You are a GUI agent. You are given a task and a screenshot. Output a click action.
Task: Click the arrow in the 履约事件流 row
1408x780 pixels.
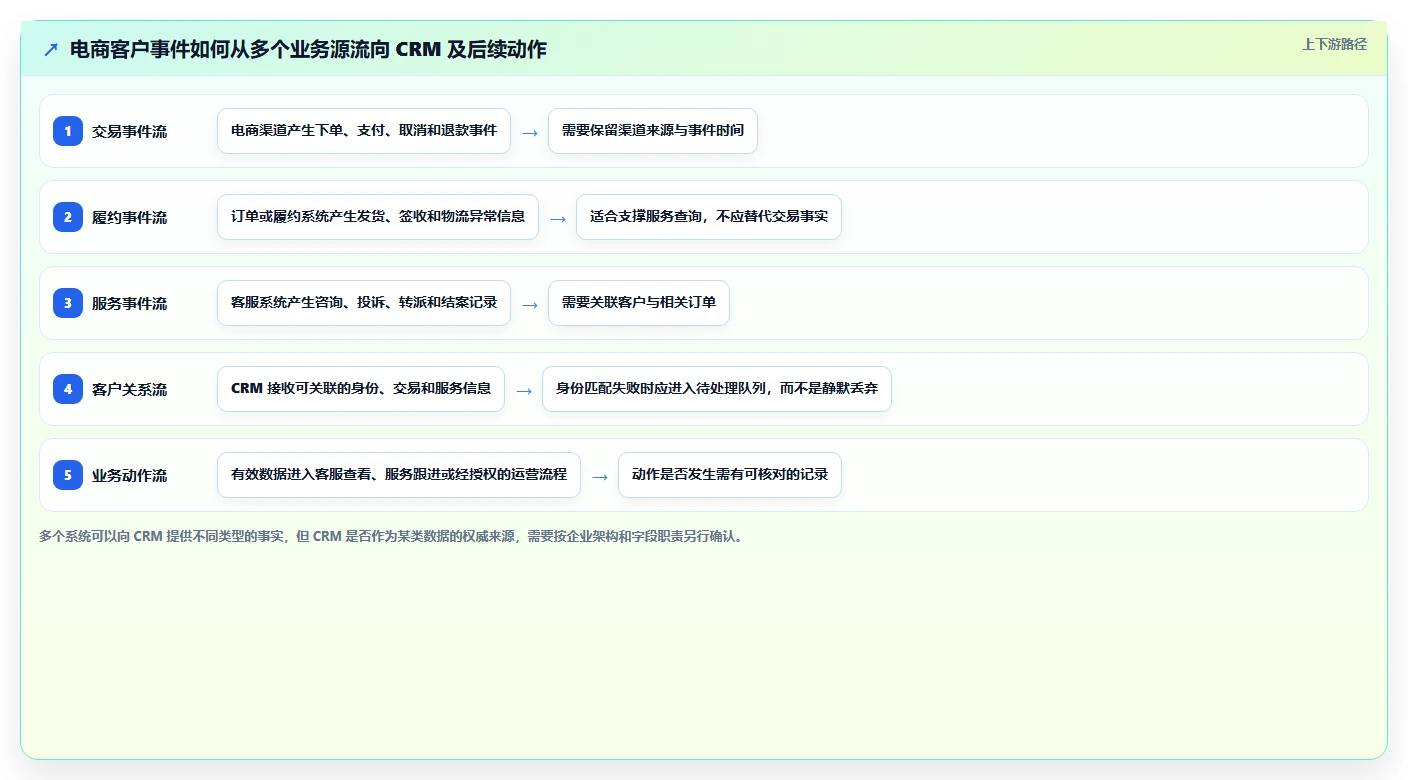tap(558, 218)
